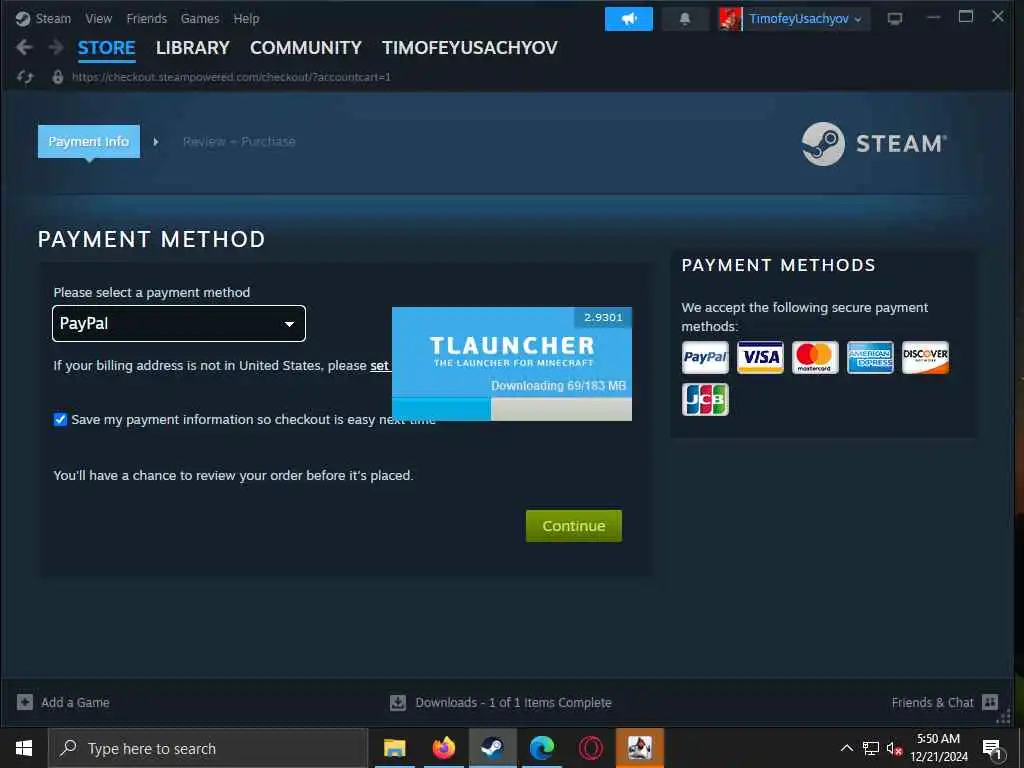The height and width of the screenshot is (768, 1024).
Task: Click the Downloads arrow icon
Action: (398, 703)
